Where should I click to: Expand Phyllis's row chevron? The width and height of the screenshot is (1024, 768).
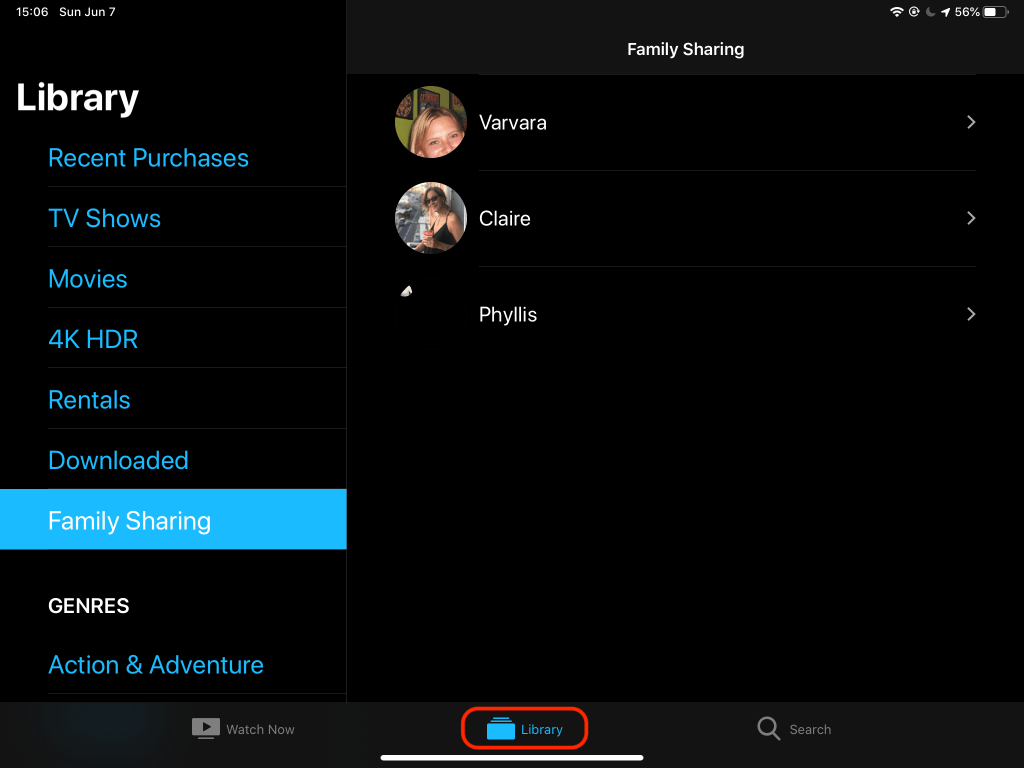[970, 314]
